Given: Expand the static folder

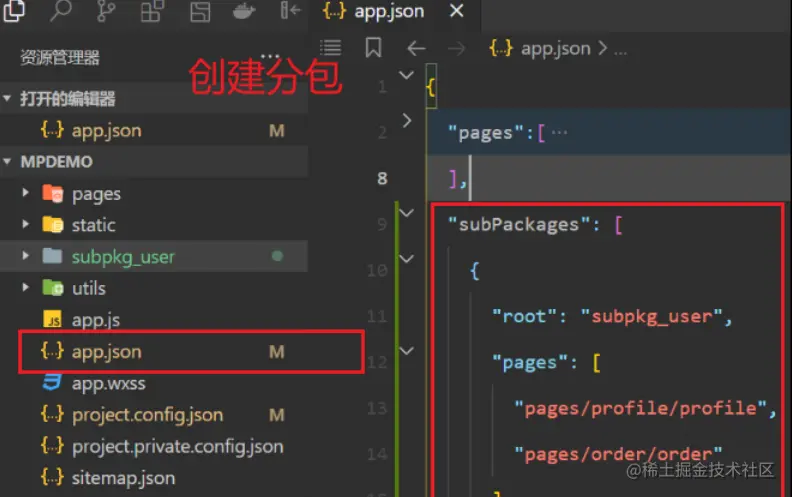Looking at the screenshot, I should pos(25,224).
